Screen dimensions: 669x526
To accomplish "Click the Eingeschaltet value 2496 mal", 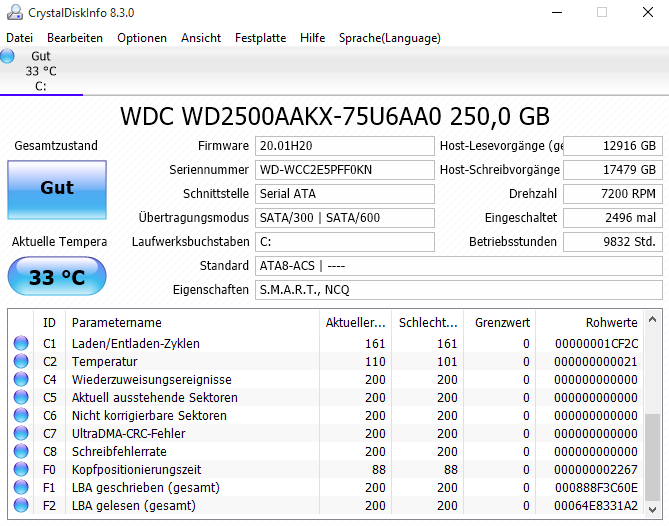I will point(613,218).
